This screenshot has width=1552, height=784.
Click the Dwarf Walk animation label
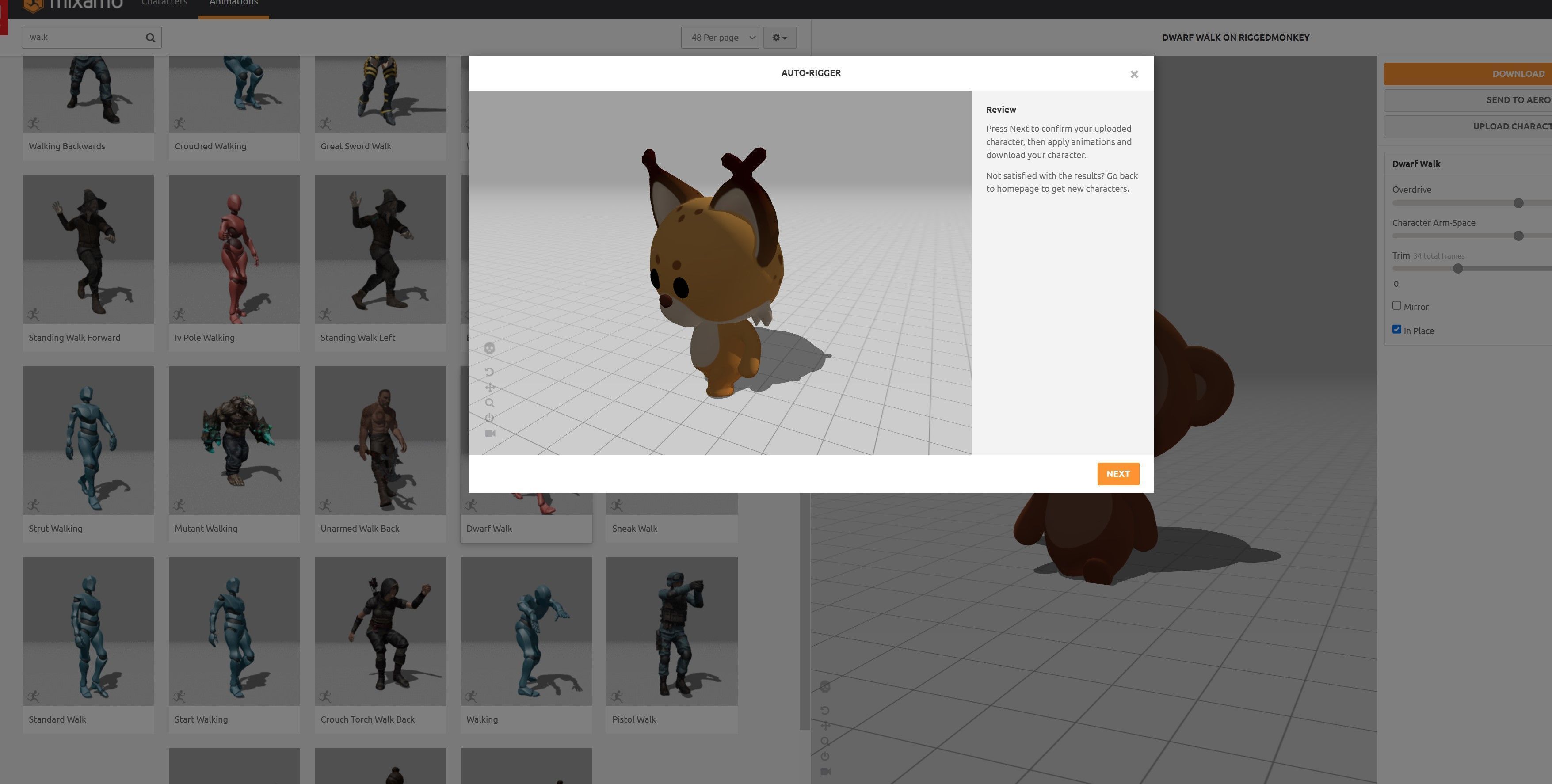[x=489, y=529]
